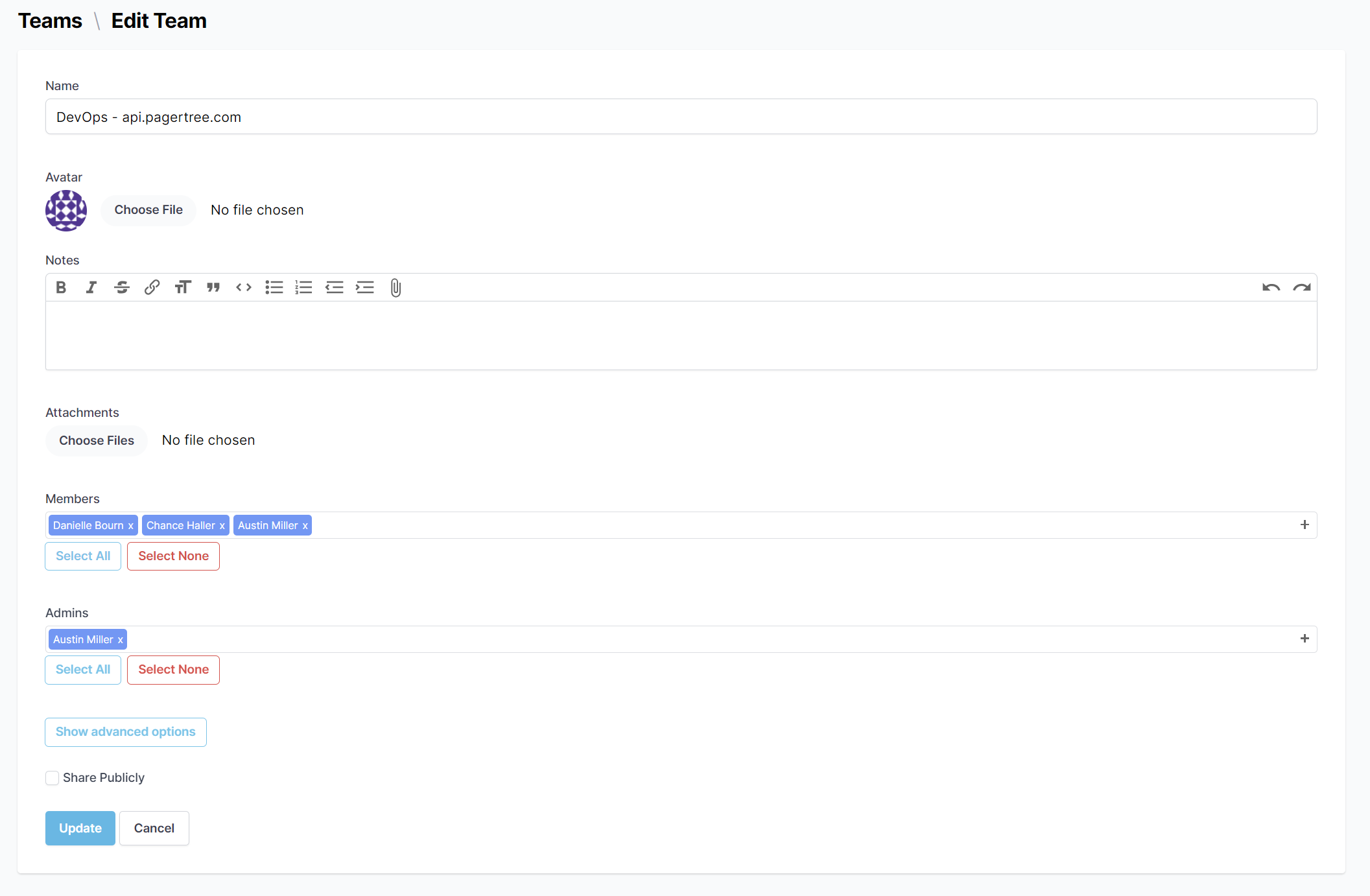The width and height of the screenshot is (1370, 896).
Task: Attach a file in the Notes editor
Action: point(396,287)
